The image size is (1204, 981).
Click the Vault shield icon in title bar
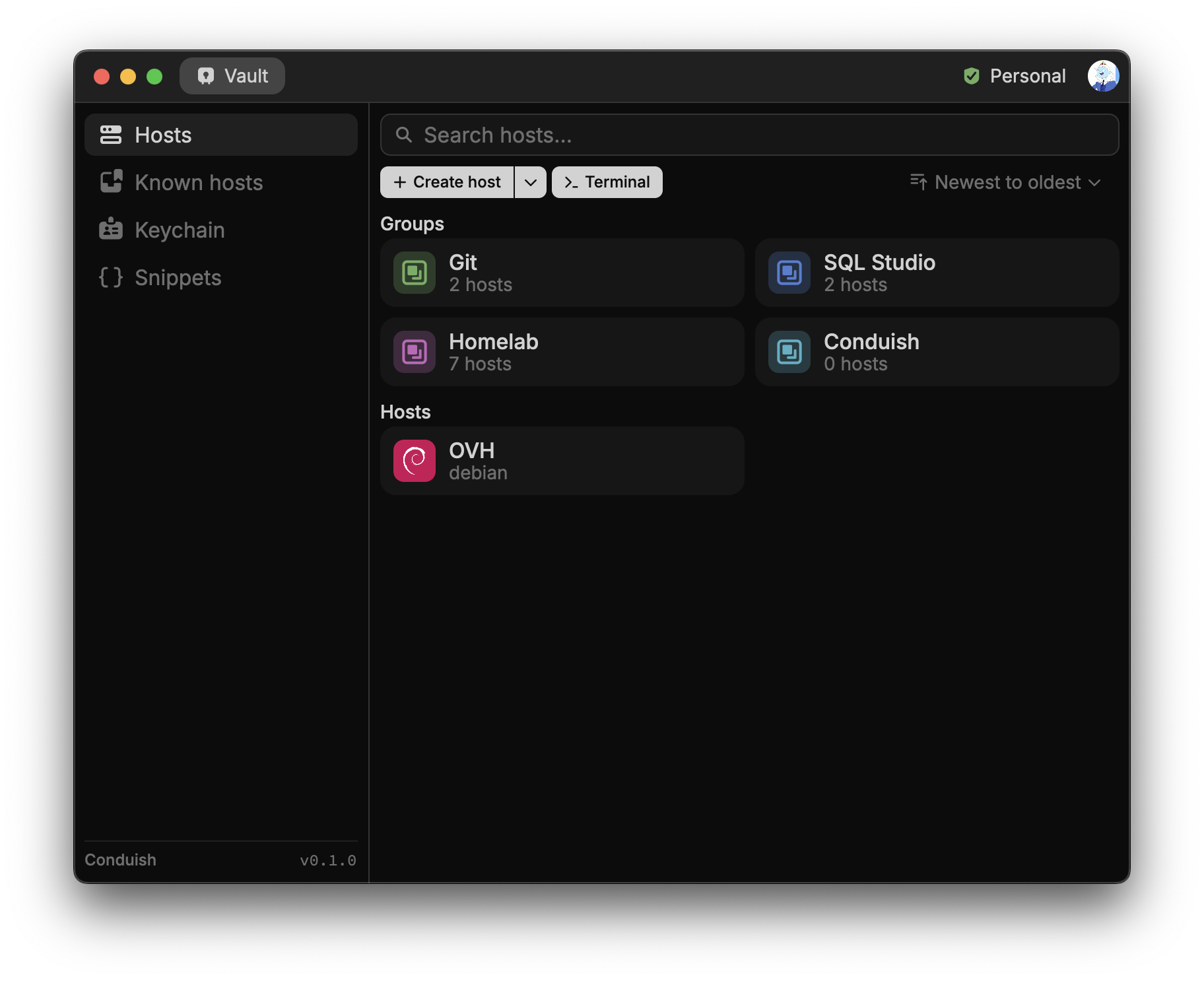click(x=206, y=76)
